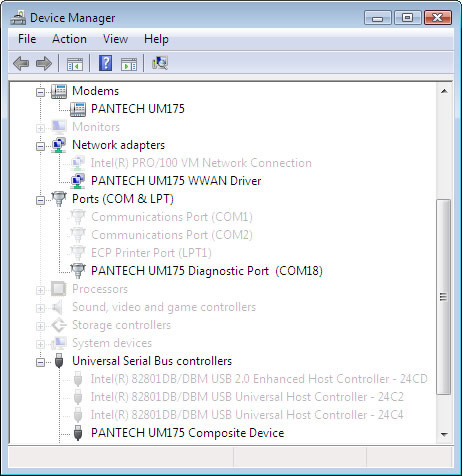Collapse the Network adapters category
462x476 pixels.
tap(40, 146)
